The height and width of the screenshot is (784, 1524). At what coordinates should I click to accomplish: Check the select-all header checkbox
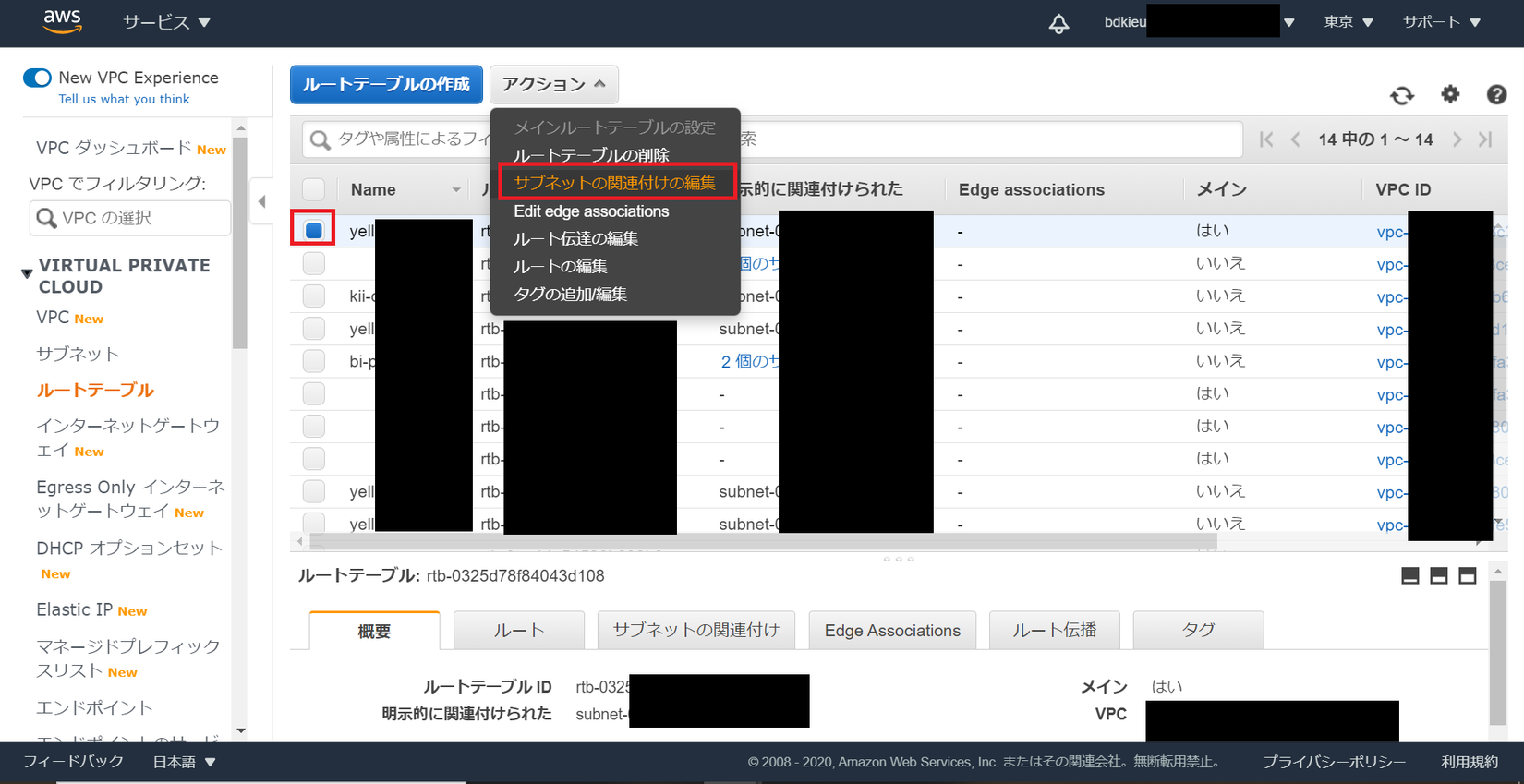[313, 189]
